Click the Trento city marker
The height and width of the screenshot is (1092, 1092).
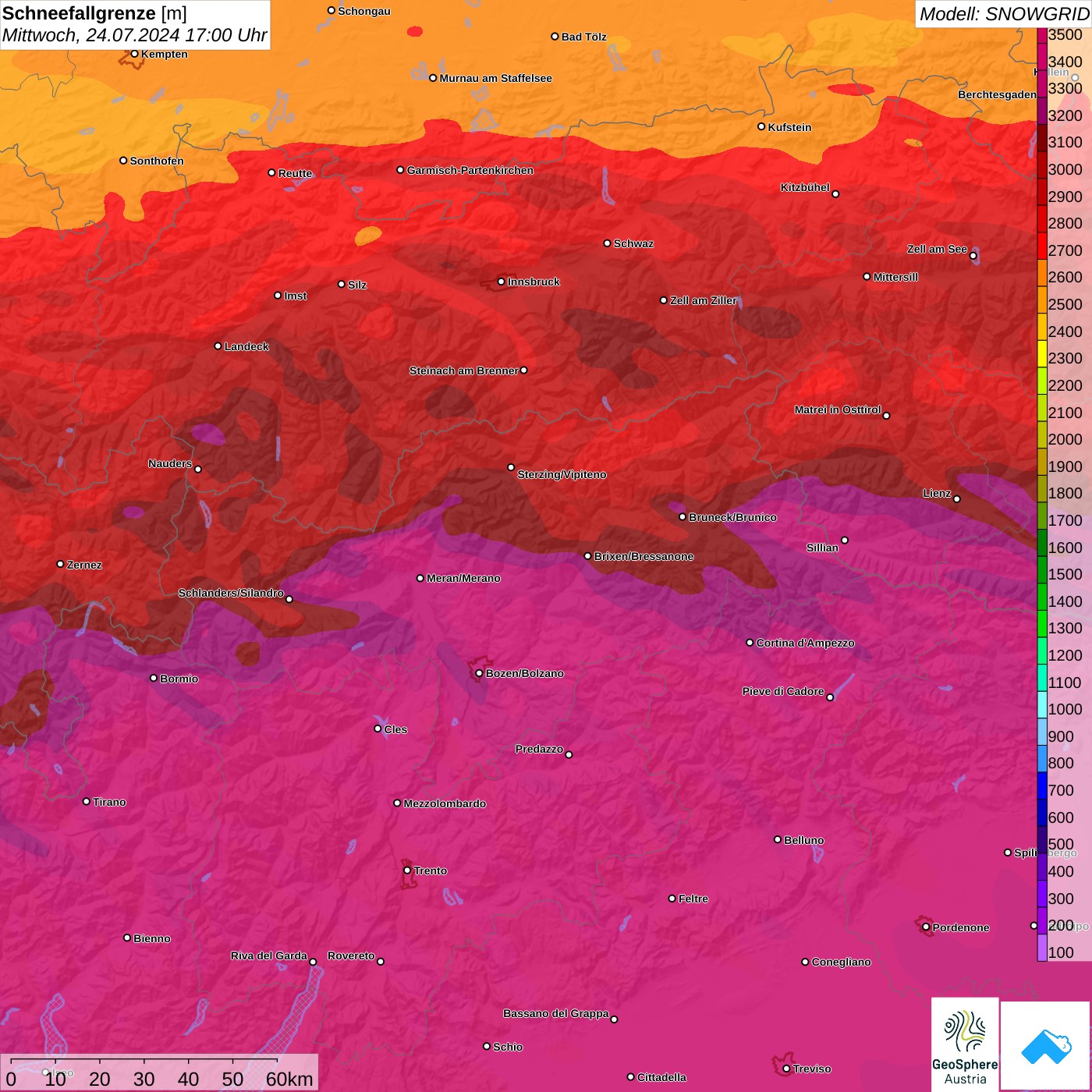(407, 870)
